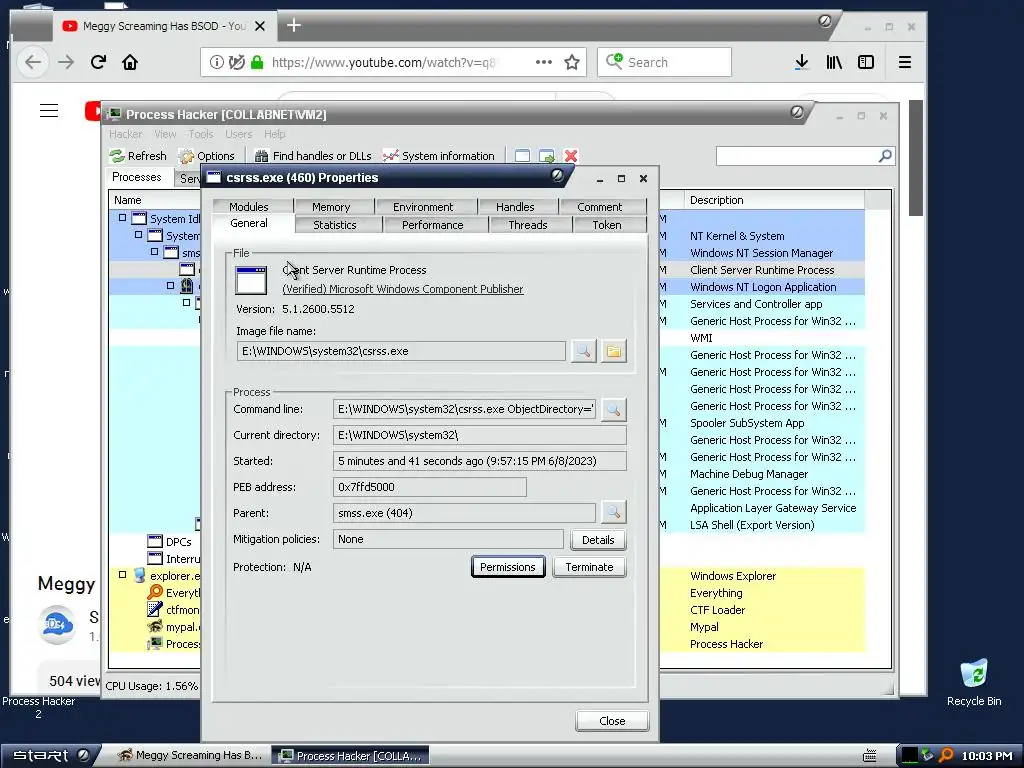Go back in the browser
Screen dimensions: 1024x768
pos(33,63)
